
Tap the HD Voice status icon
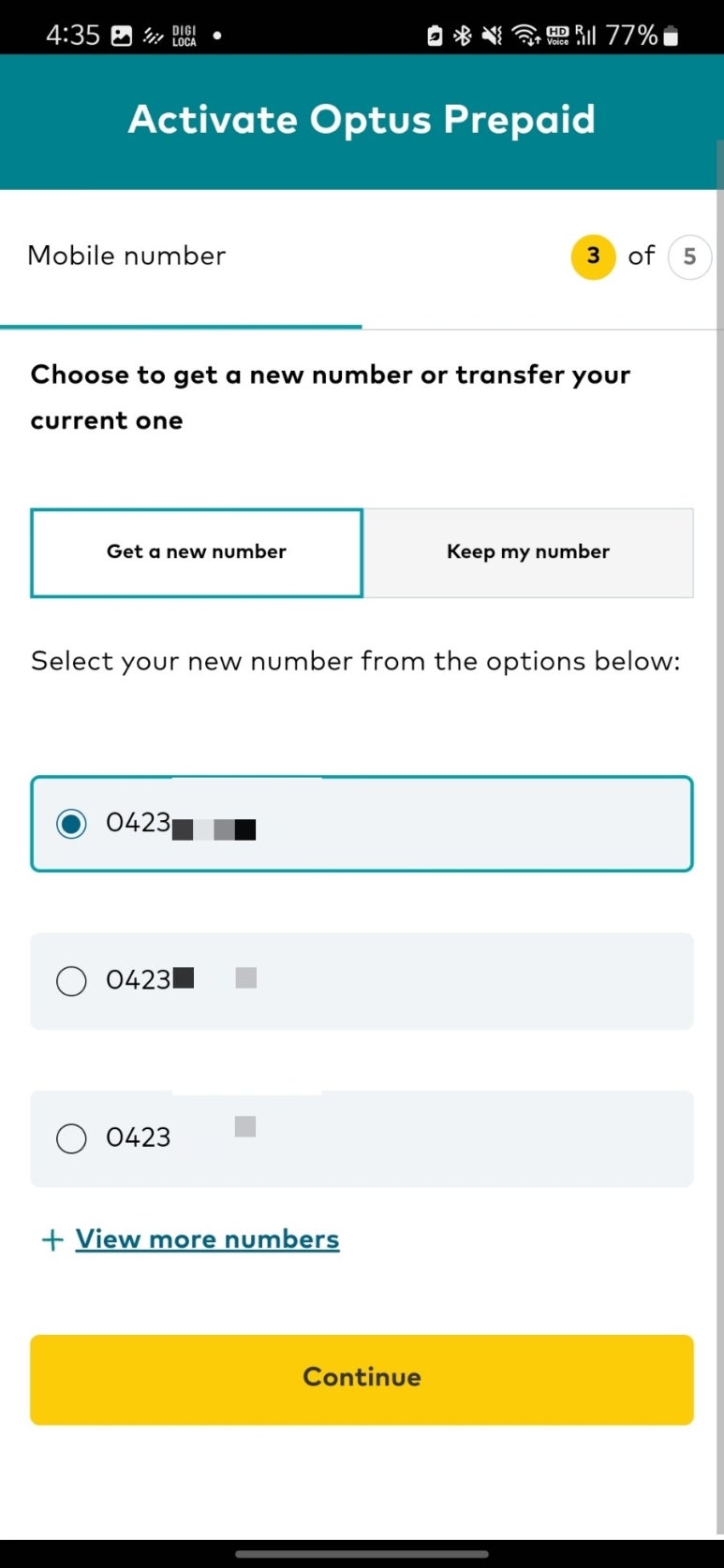point(557,36)
